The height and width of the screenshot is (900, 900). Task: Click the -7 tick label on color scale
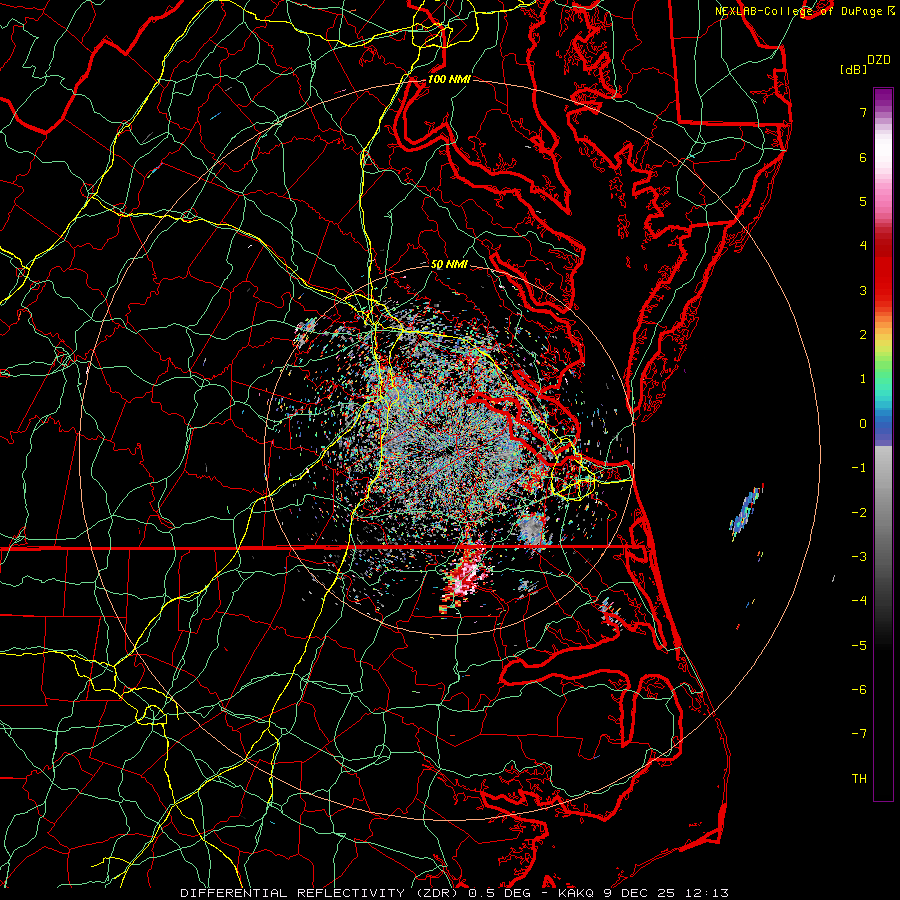click(x=859, y=734)
